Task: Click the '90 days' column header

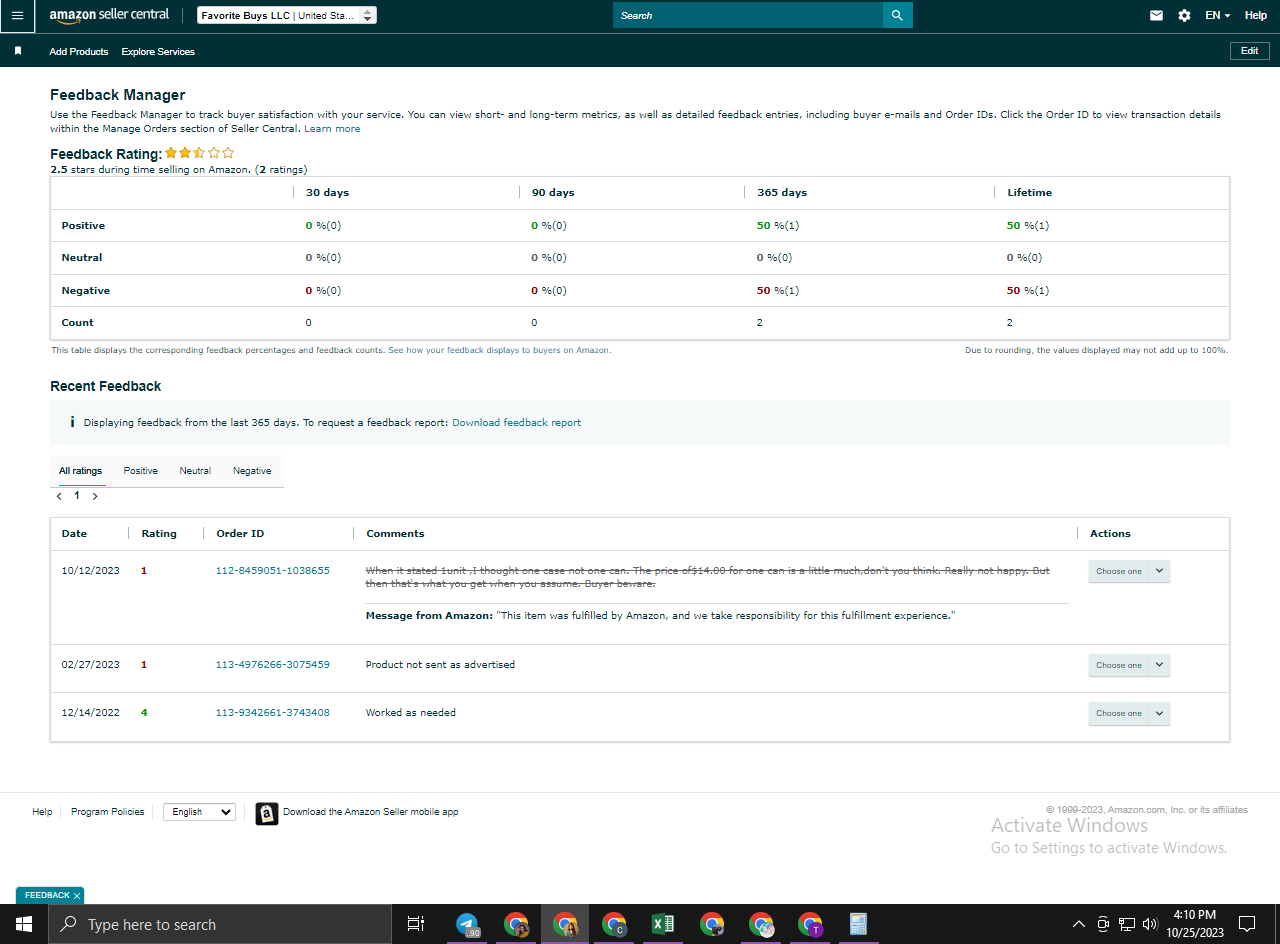Action: (x=553, y=193)
